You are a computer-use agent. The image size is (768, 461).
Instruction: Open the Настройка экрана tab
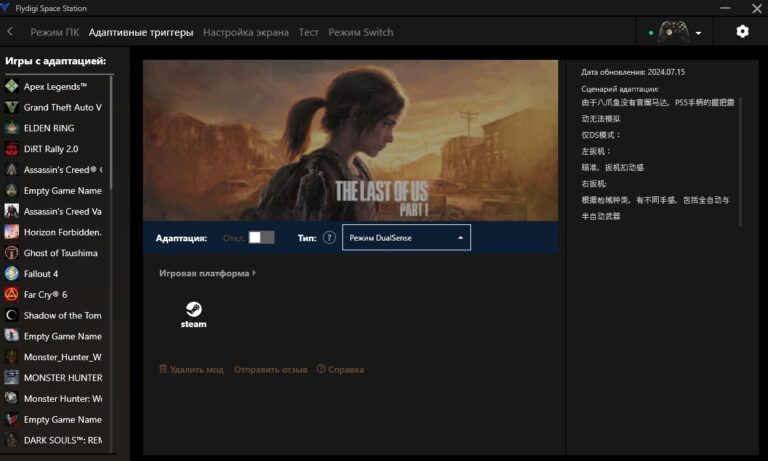click(246, 32)
